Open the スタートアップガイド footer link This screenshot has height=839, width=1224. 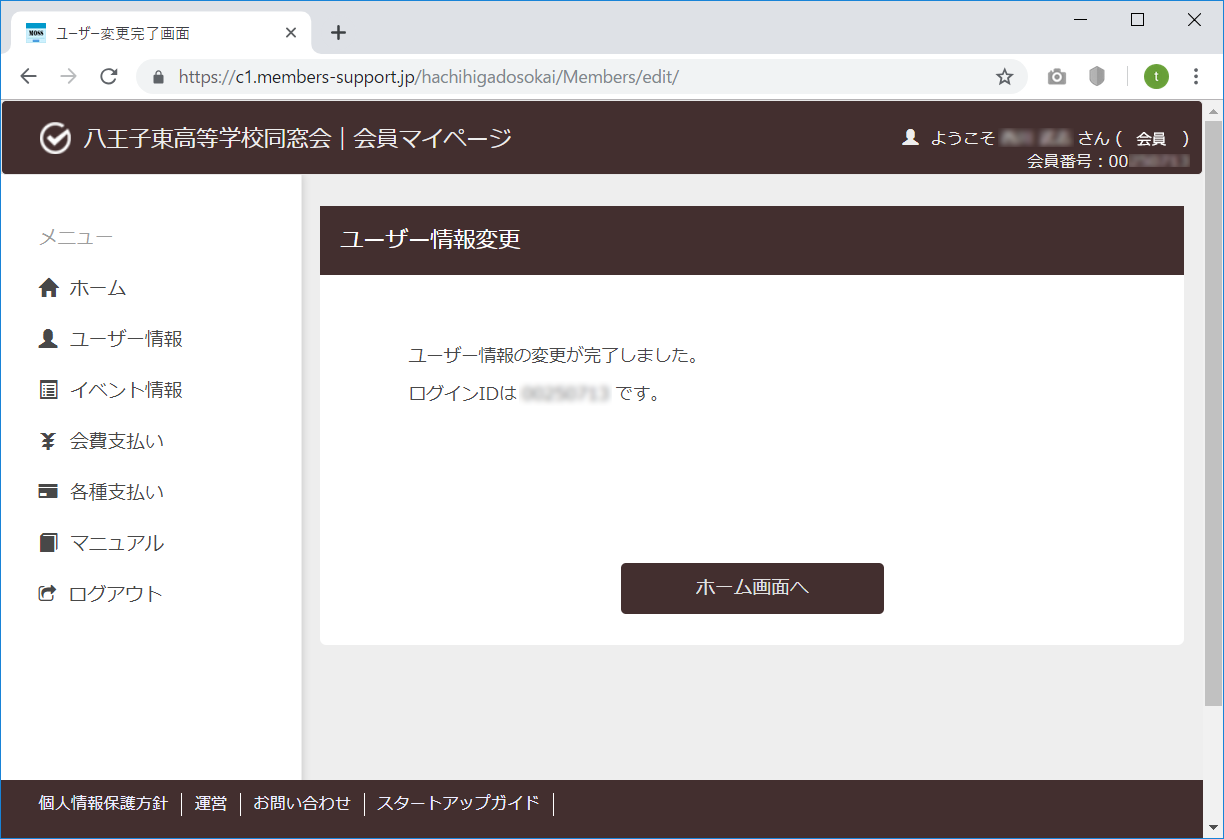tap(458, 803)
